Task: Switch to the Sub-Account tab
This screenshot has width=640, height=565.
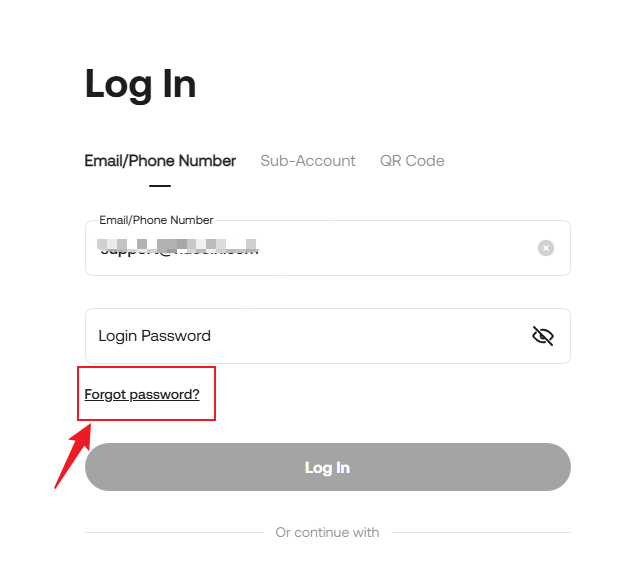Action: (308, 161)
